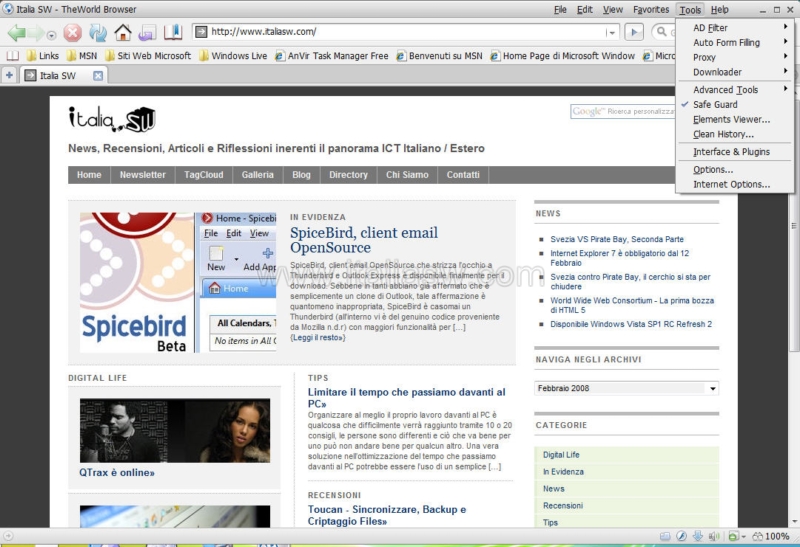This screenshot has height=547, width=800.
Task: Click the address bar URL field
Action: tap(406, 32)
